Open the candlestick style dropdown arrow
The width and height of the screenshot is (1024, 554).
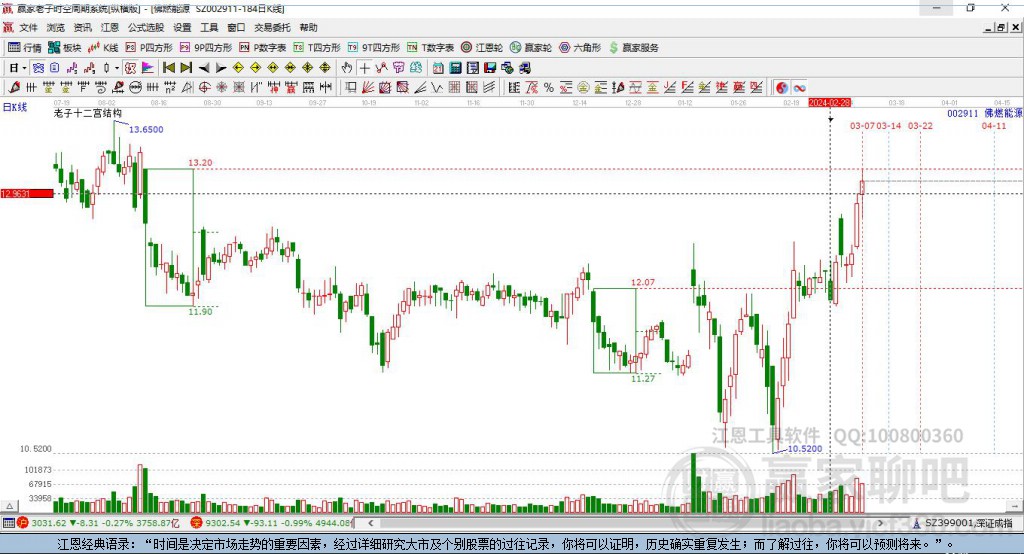click(x=117, y=67)
